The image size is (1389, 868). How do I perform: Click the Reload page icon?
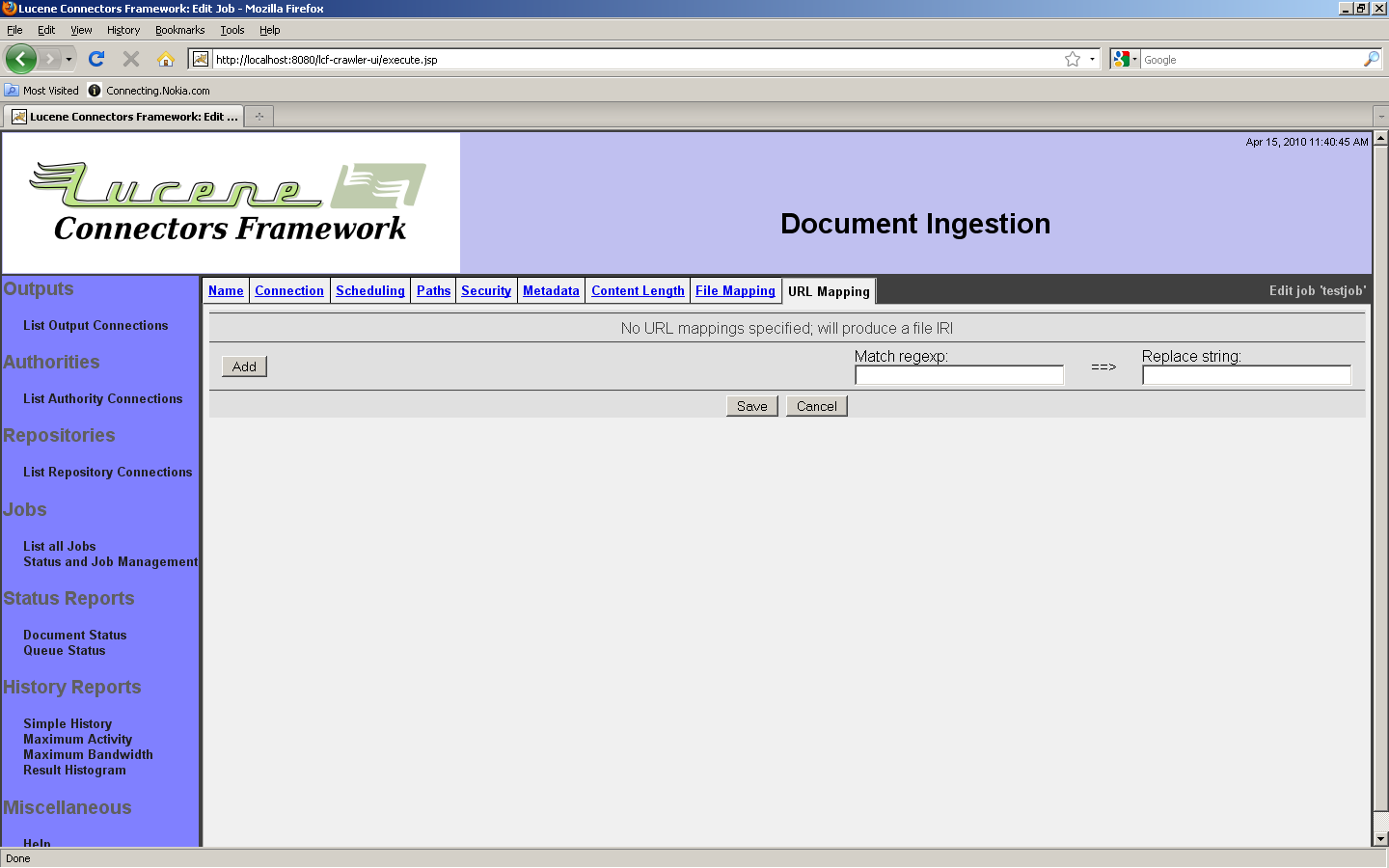(96, 59)
